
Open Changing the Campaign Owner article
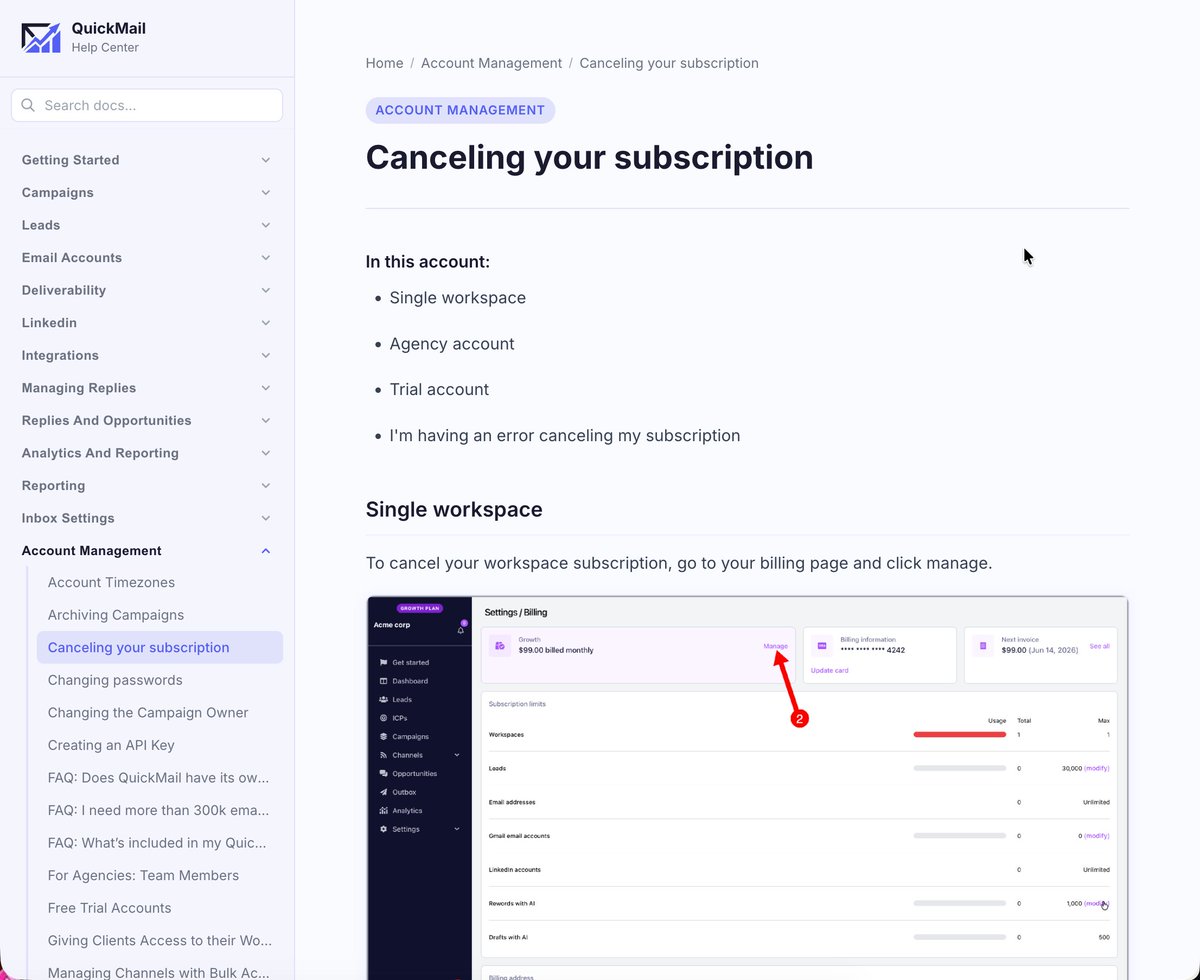[x=148, y=713]
